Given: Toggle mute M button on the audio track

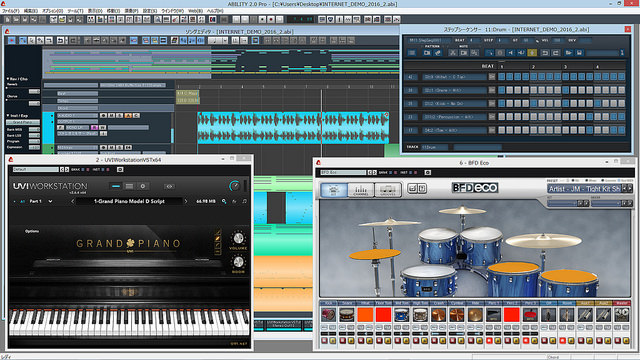Looking at the screenshot, I should pos(111,116).
